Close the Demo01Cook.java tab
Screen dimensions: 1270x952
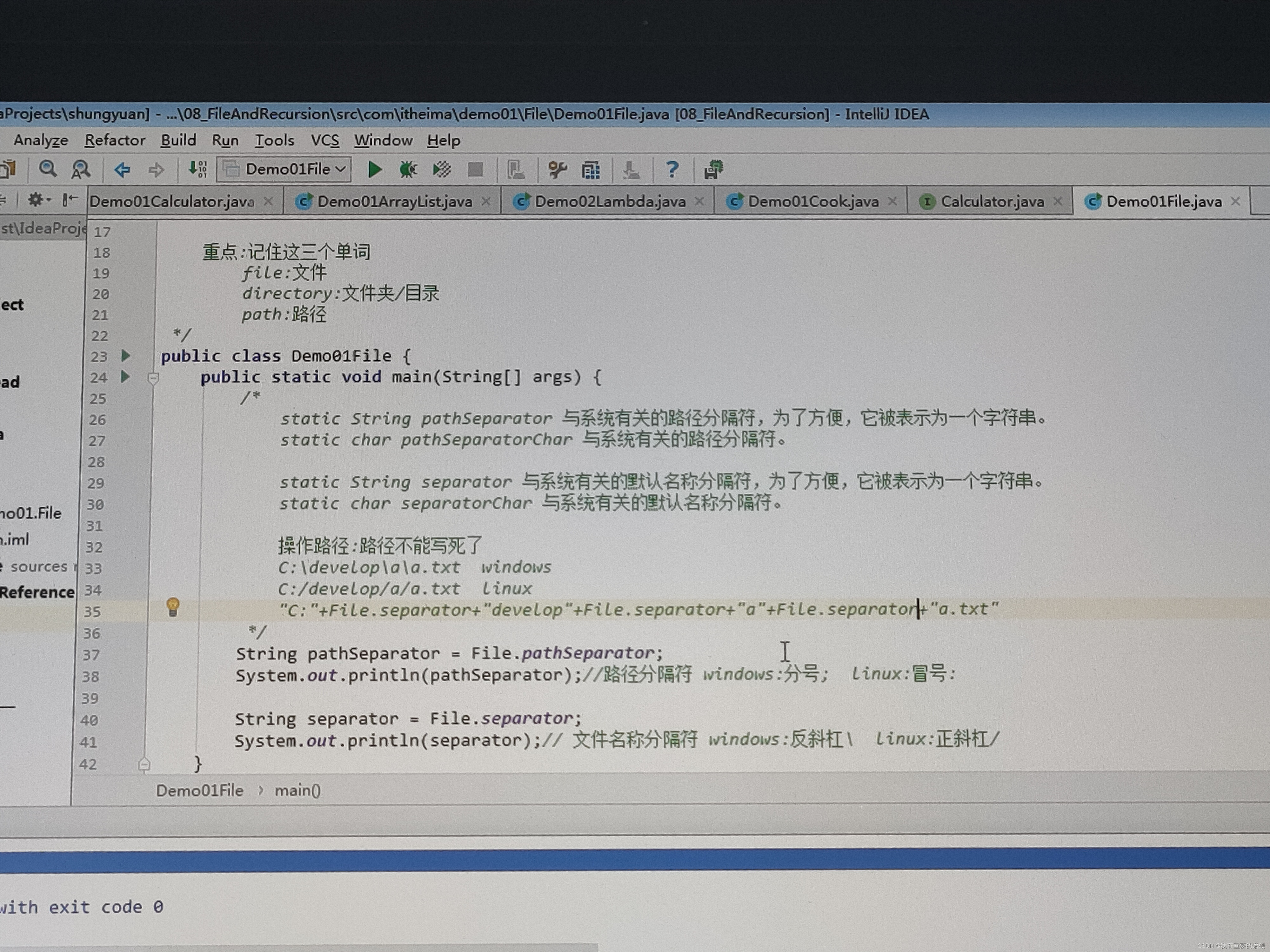pos(892,202)
